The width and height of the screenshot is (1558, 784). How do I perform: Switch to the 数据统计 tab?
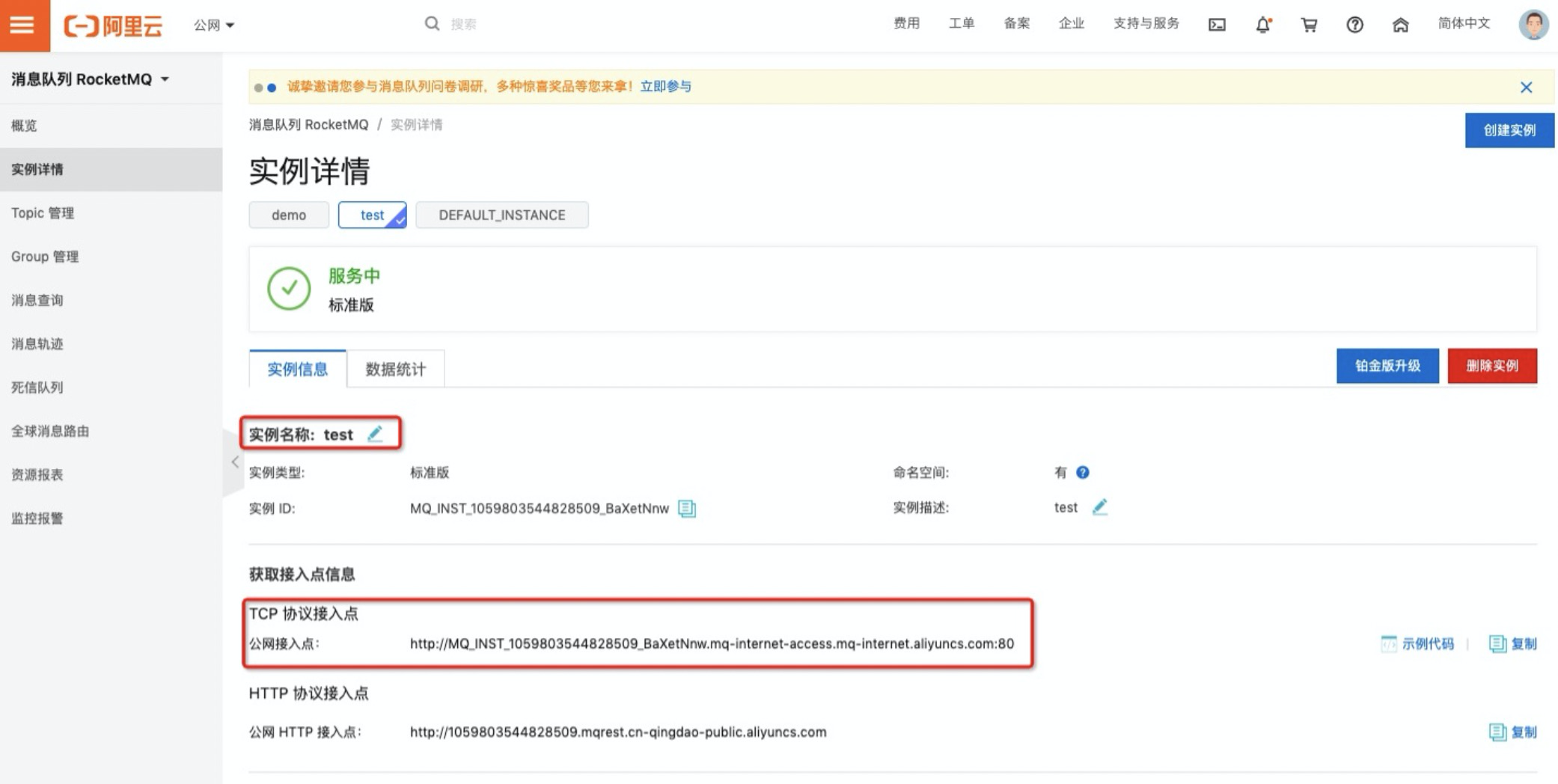click(x=395, y=369)
